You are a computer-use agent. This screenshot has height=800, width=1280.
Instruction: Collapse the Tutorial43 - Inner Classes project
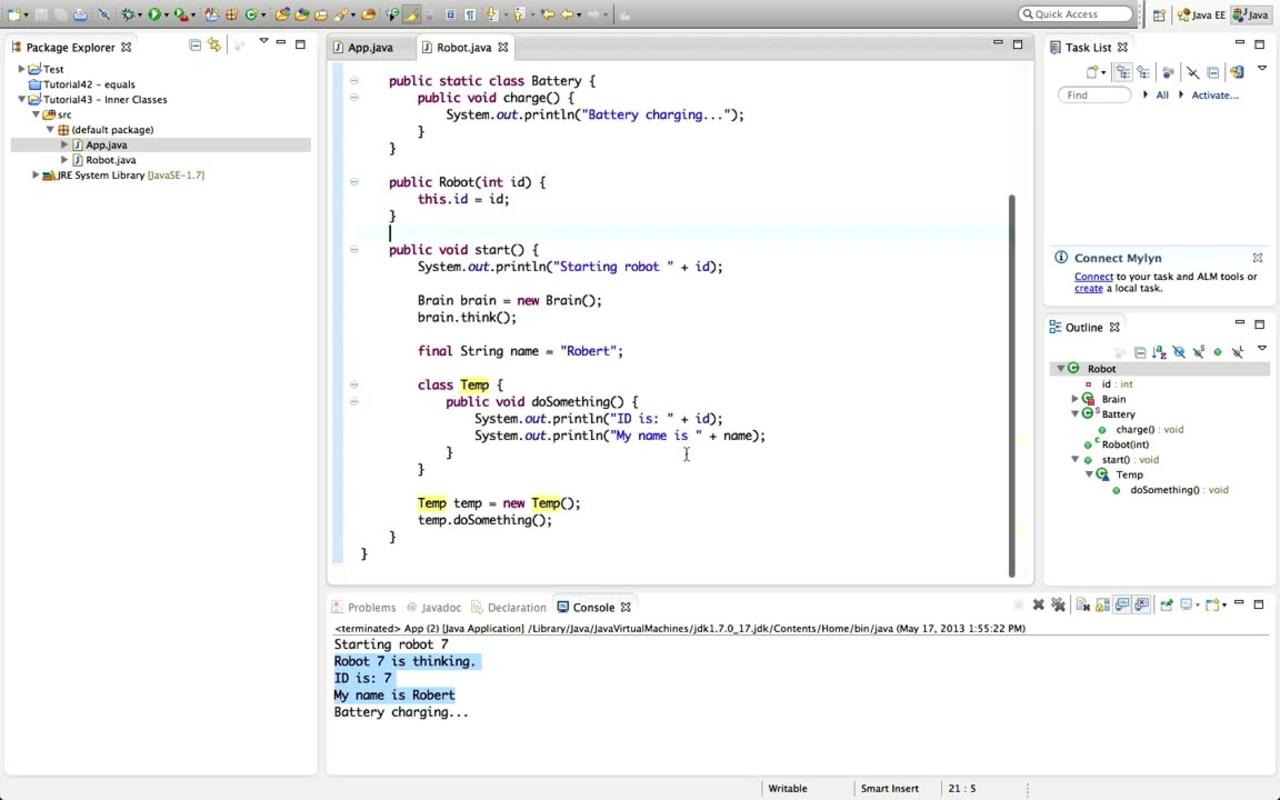click(x=21, y=99)
